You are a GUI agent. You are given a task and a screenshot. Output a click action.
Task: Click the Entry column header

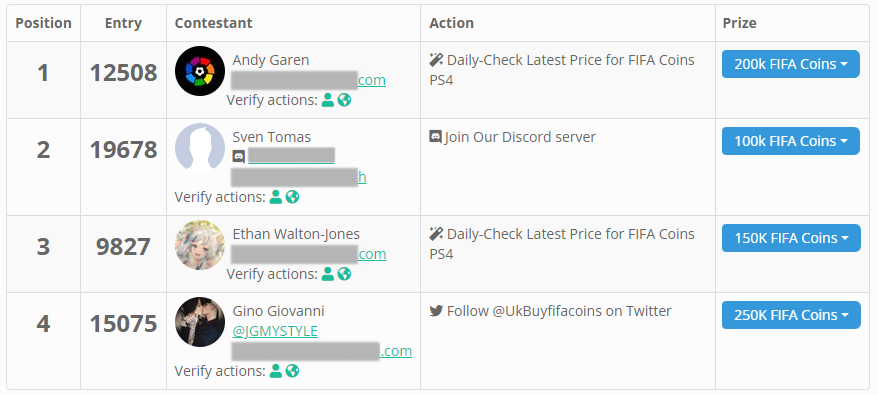123,23
